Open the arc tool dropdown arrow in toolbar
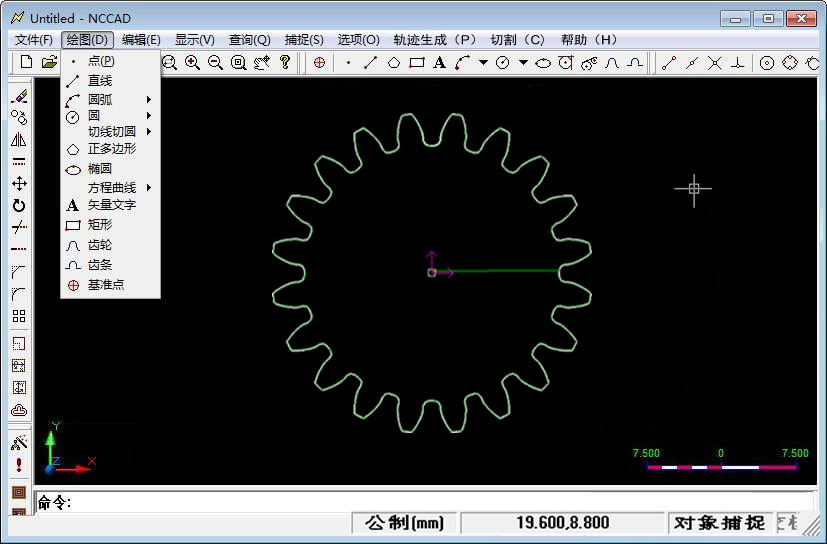The width and height of the screenshot is (827, 544). (x=483, y=62)
